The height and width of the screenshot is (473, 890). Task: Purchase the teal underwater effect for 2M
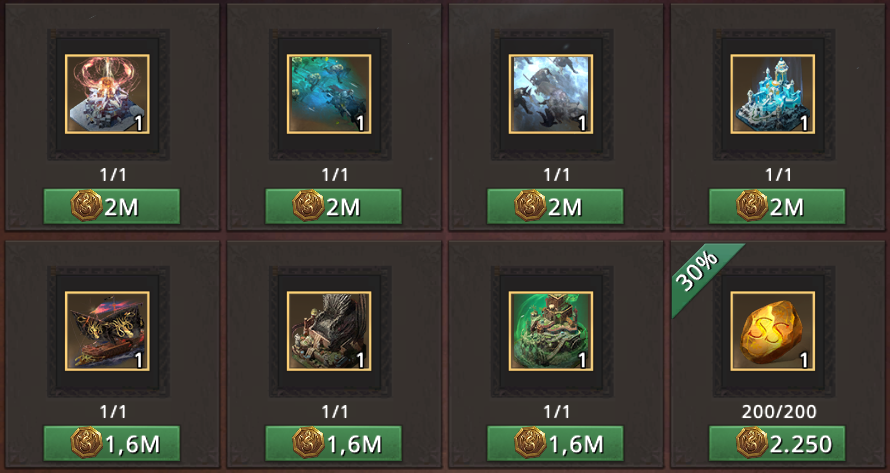pos(334,206)
